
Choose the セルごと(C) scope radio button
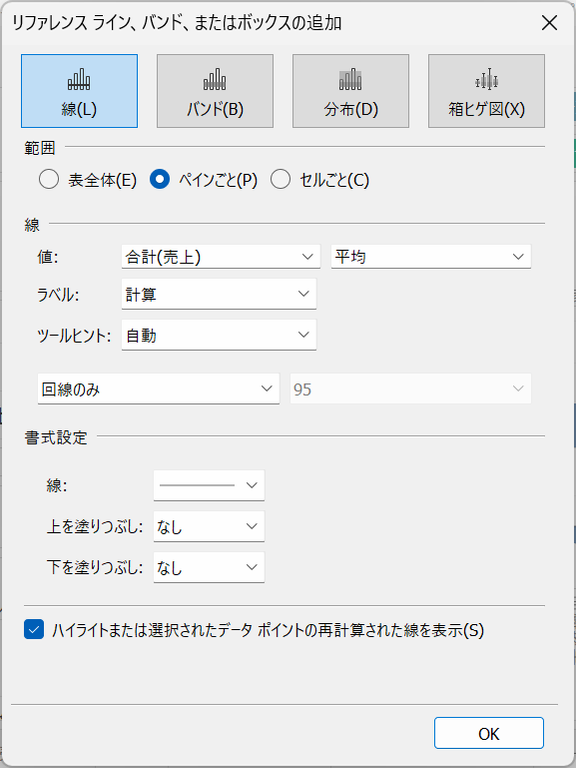(x=281, y=180)
